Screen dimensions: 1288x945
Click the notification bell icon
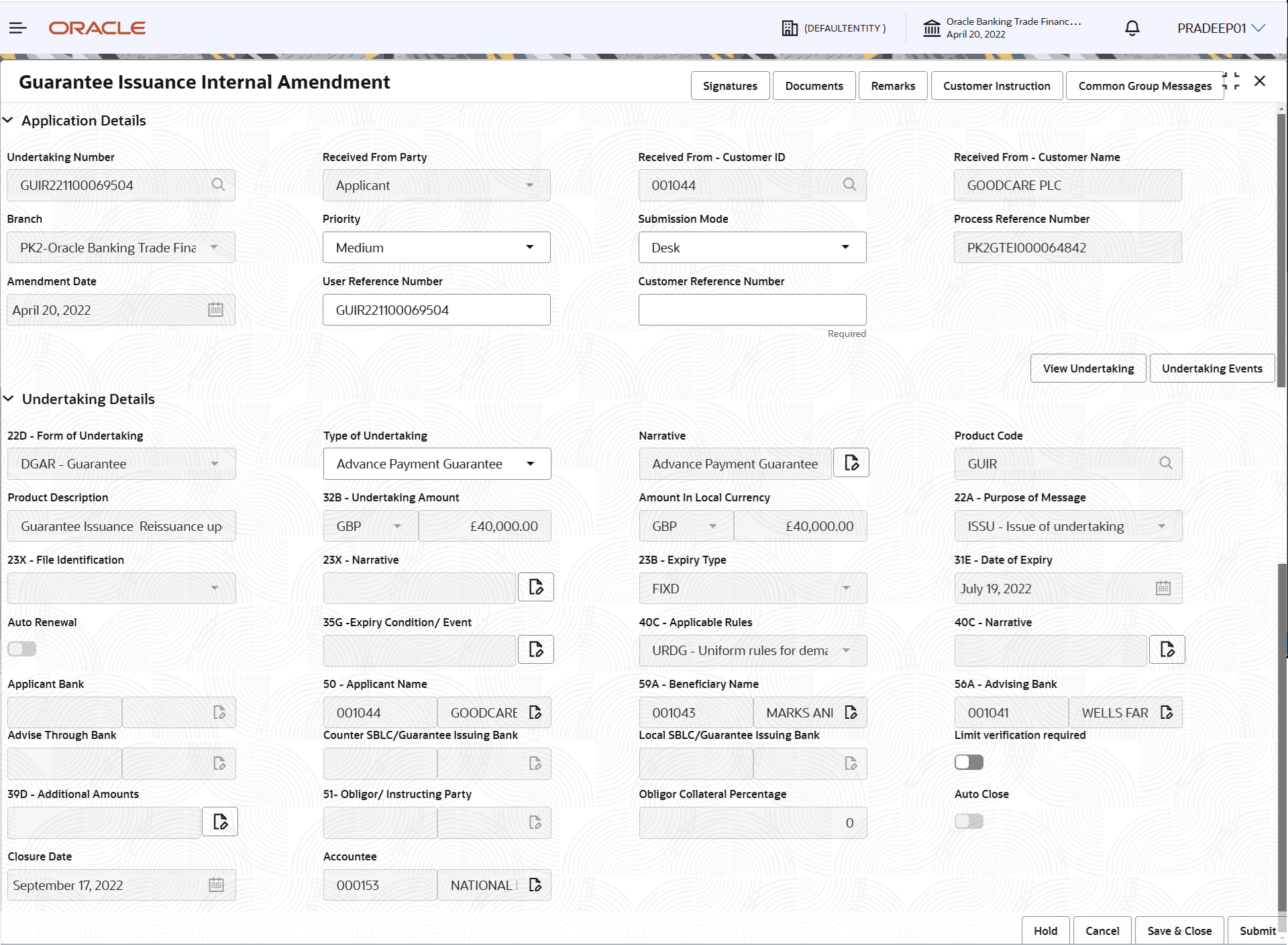click(x=1132, y=28)
